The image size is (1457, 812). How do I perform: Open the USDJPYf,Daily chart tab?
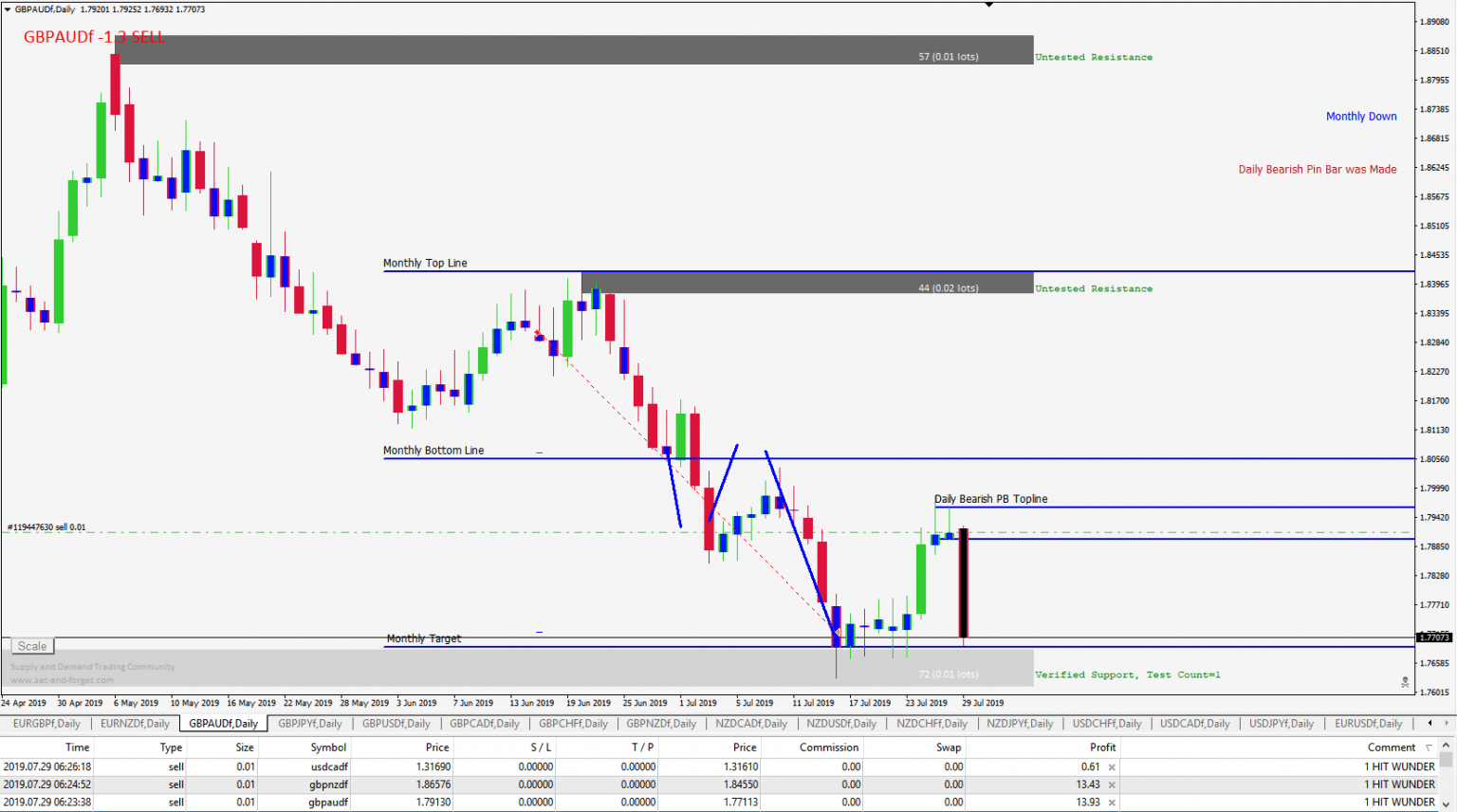pyautogui.click(x=1282, y=723)
